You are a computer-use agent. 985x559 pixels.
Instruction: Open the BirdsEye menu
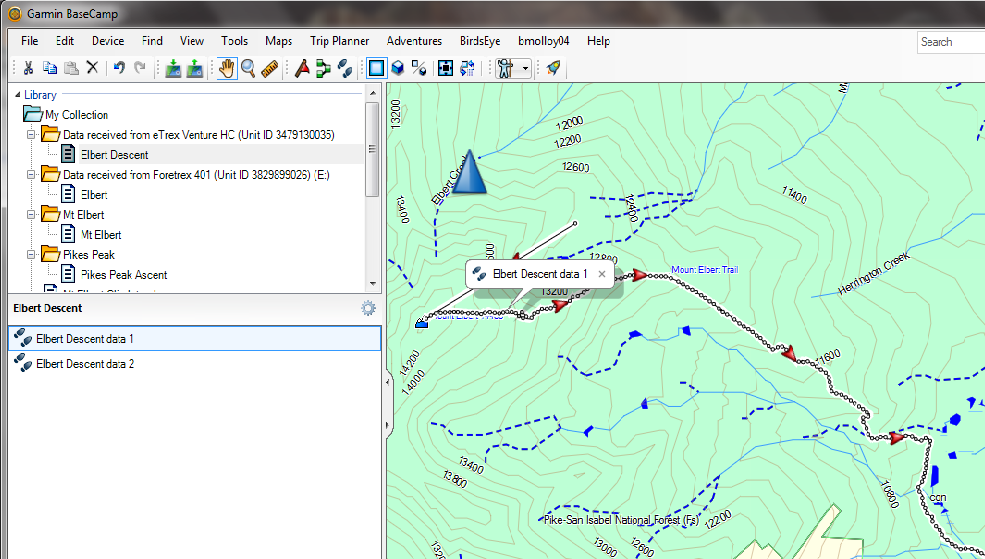point(480,41)
